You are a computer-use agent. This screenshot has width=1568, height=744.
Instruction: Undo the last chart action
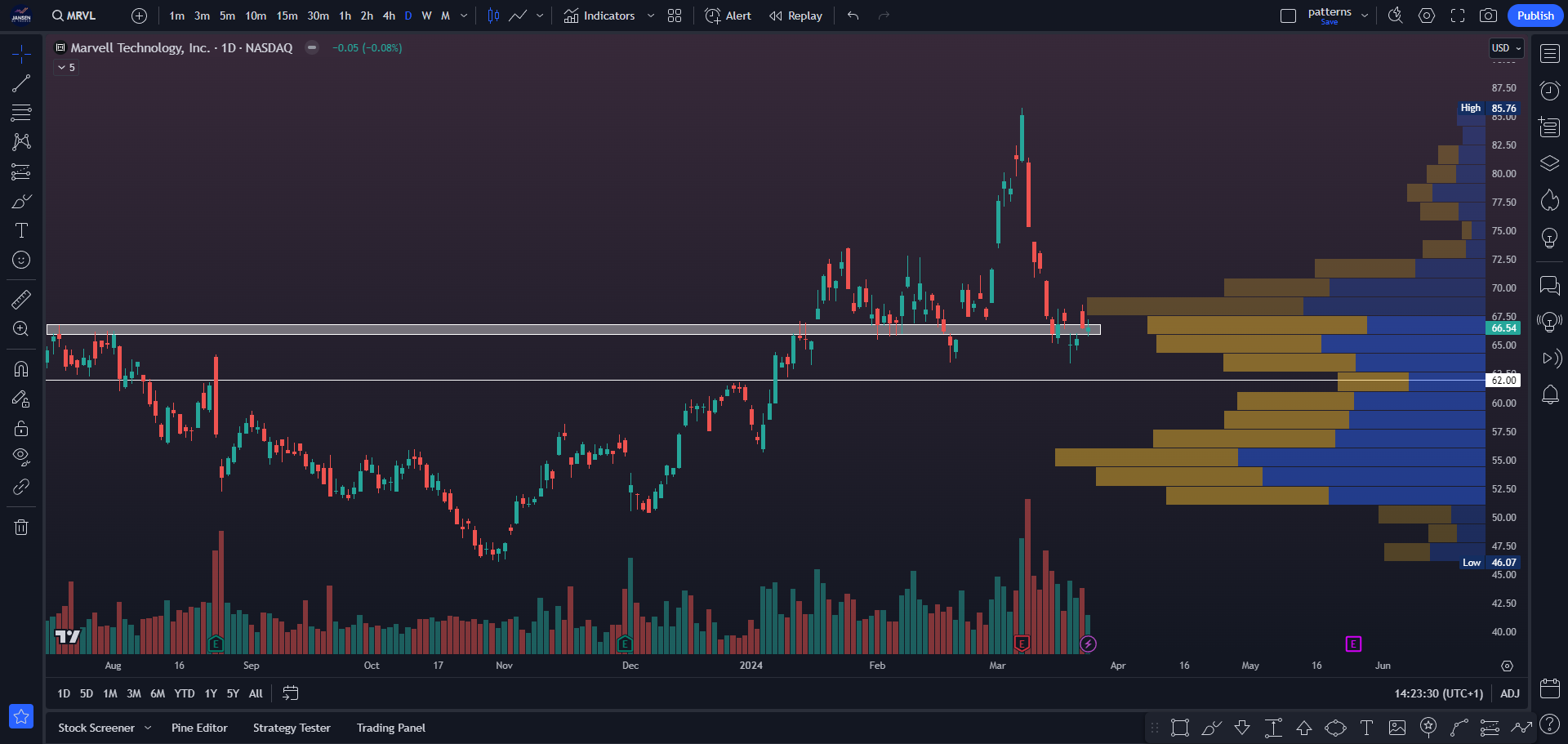click(853, 16)
